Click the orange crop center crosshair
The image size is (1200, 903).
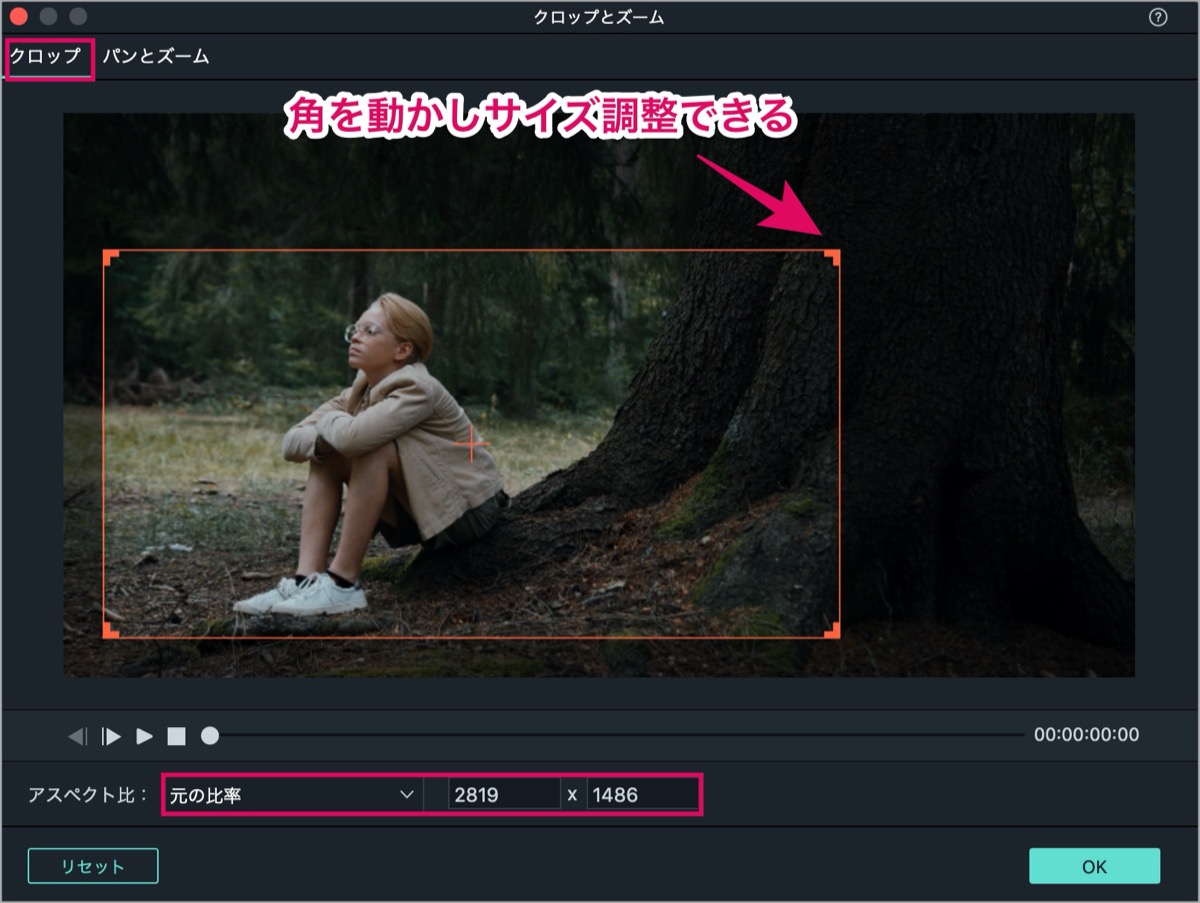click(x=472, y=444)
